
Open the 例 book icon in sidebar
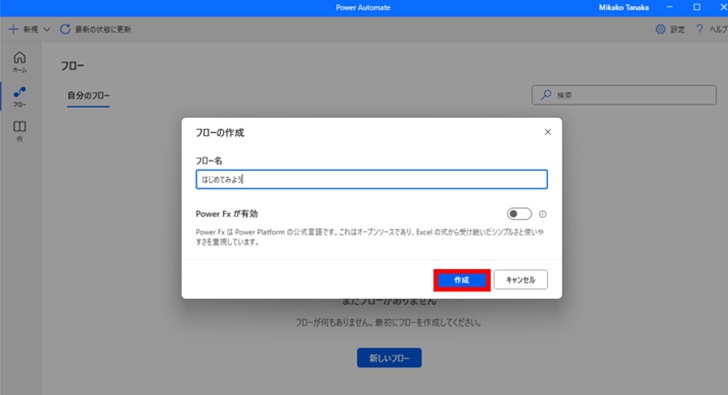click(x=20, y=131)
